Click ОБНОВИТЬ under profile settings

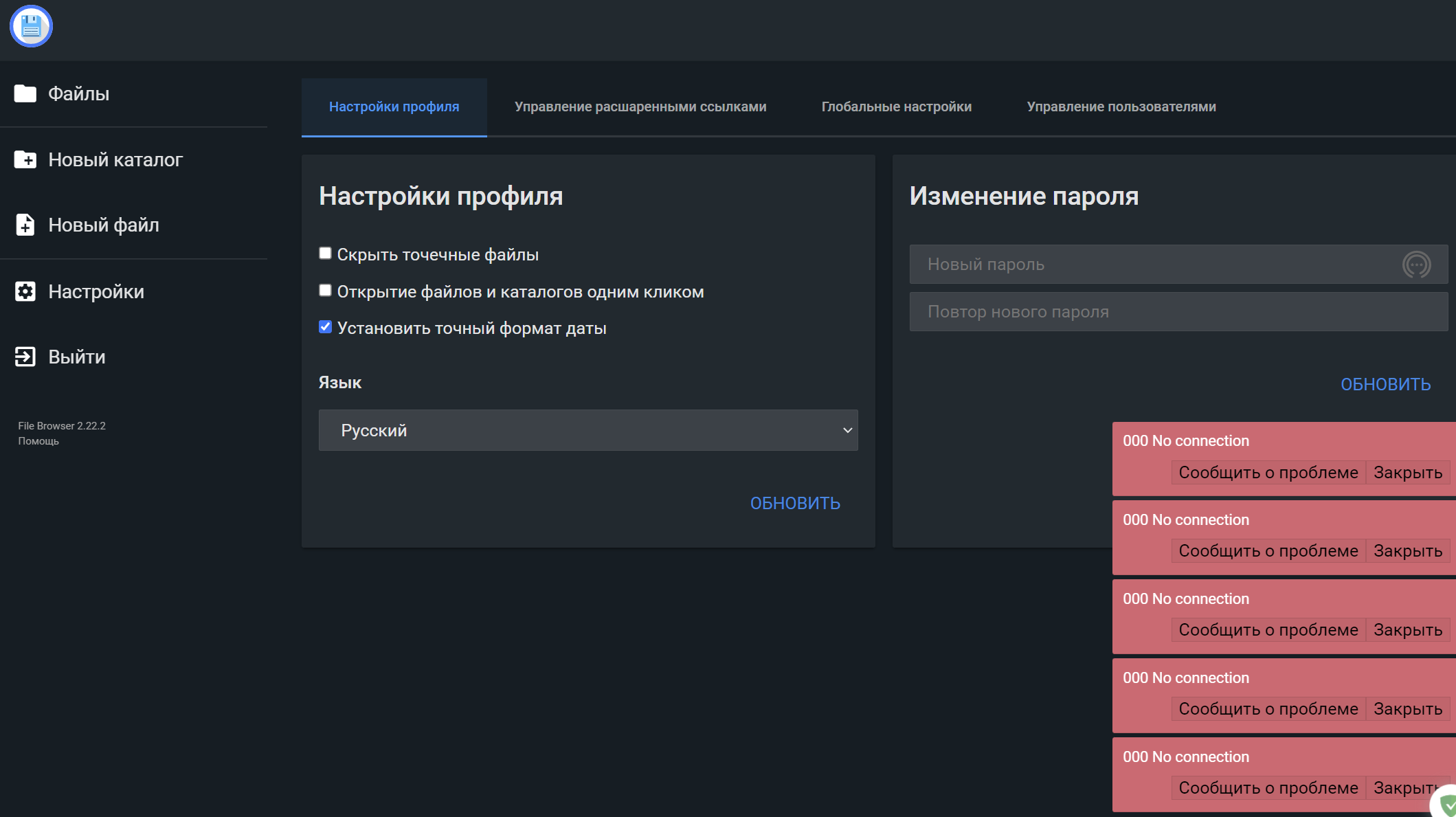795,502
